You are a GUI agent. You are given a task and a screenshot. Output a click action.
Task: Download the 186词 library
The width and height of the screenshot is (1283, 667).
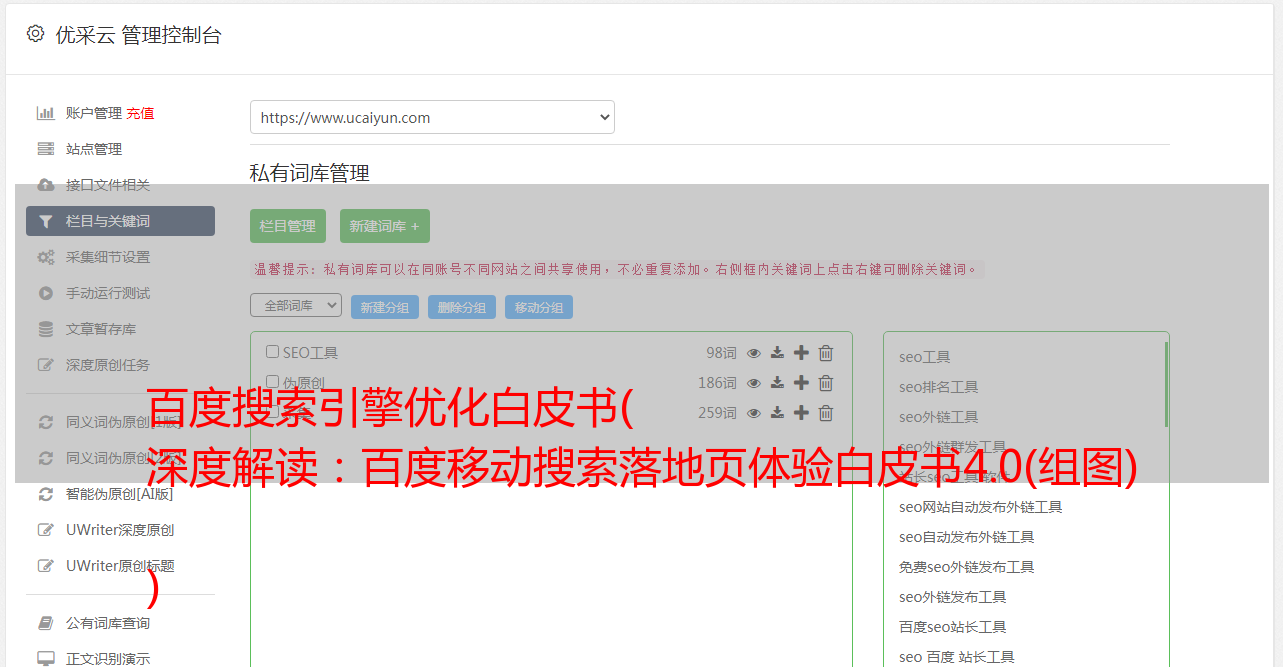[x=777, y=383]
